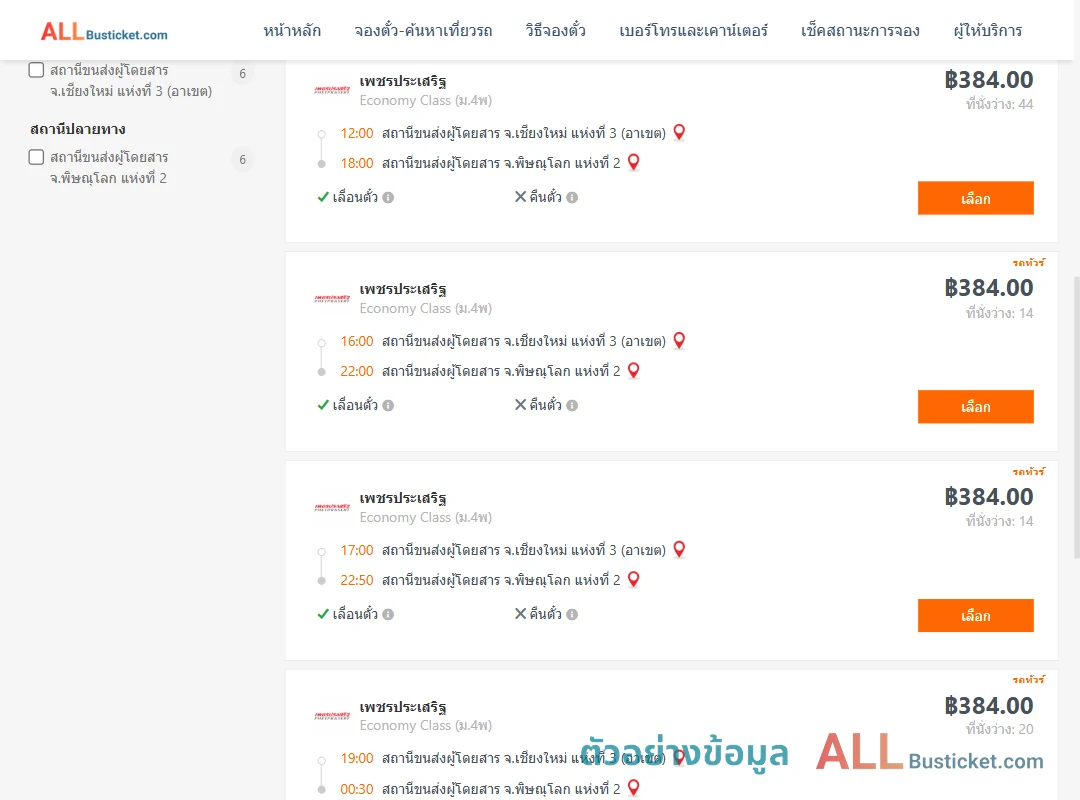
Task: Click operator logo on the 17:00 trip card
Action: [x=332, y=507]
